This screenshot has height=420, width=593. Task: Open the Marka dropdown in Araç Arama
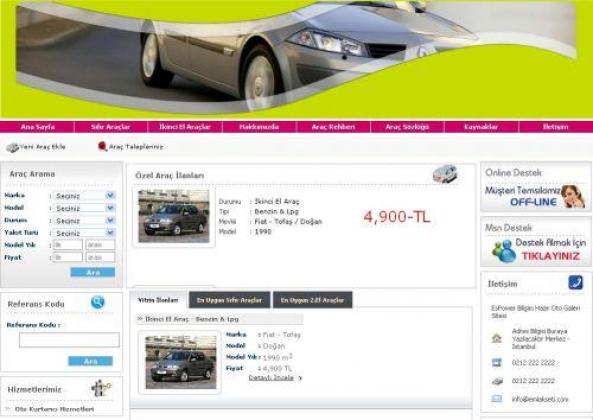point(84,196)
